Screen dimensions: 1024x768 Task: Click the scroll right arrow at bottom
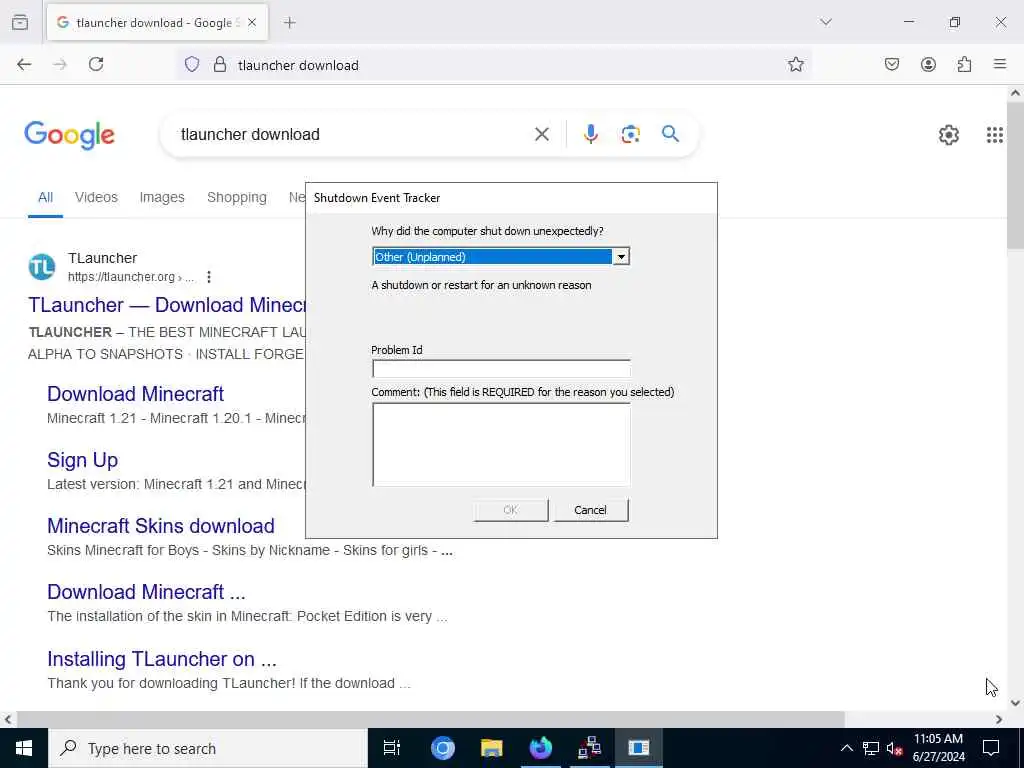click(999, 719)
